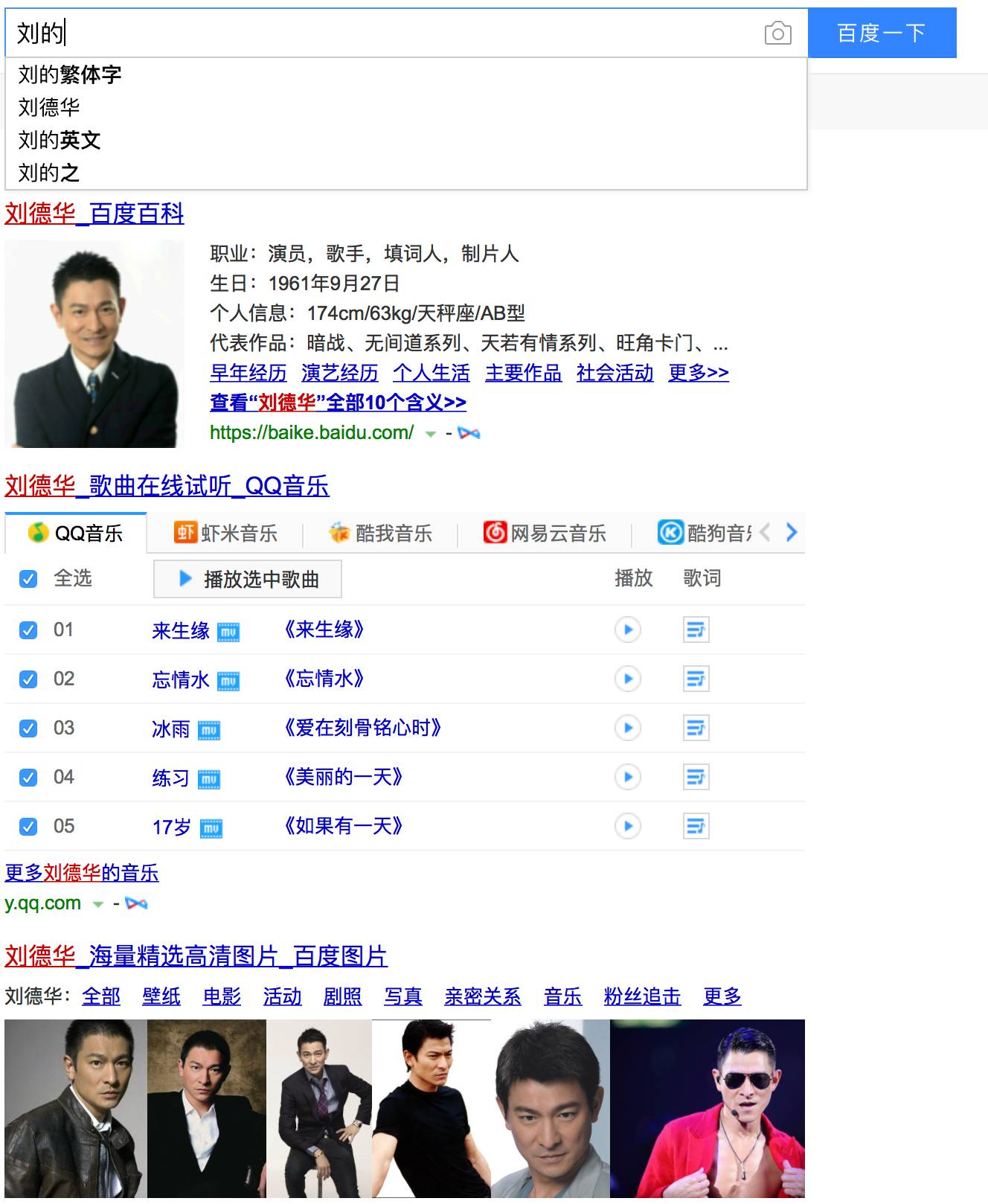Uncheck song 01 checkbox

[28, 630]
